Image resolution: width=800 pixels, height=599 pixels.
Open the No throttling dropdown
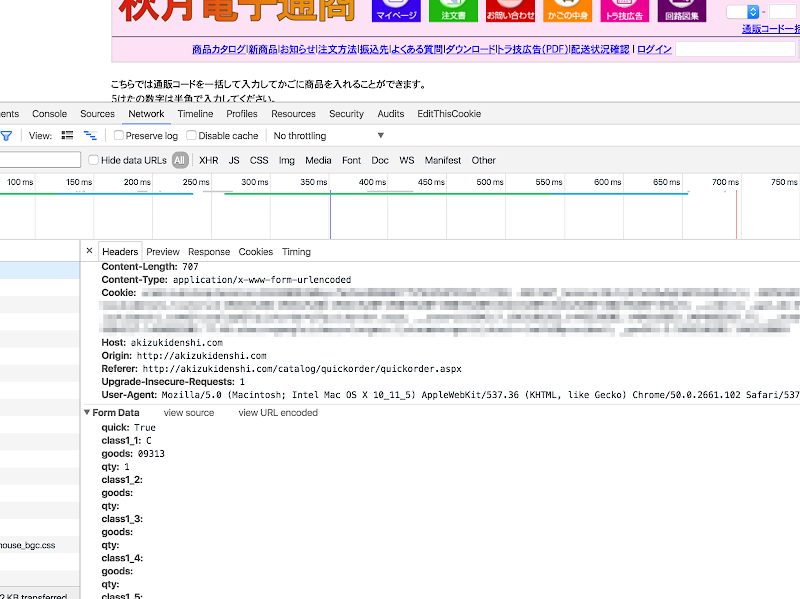pos(329,136)
